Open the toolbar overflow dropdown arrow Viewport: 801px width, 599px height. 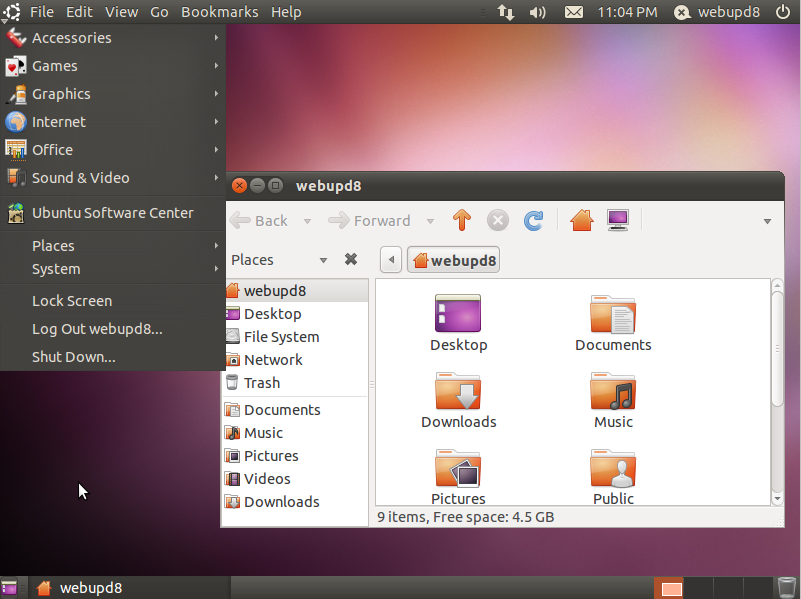click(767, 221)
